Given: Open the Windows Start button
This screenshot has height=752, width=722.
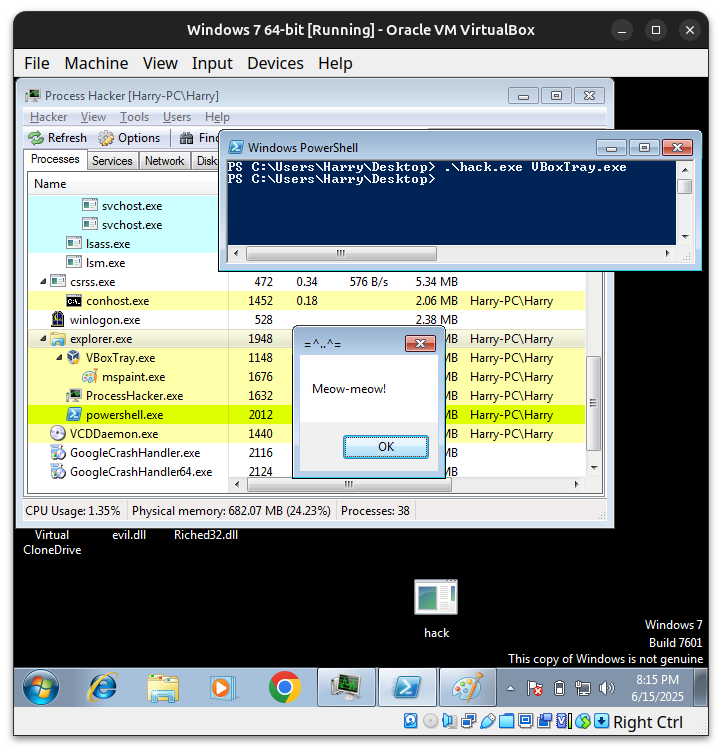Looking at the screenshot, I should click(x=41, y=687).
